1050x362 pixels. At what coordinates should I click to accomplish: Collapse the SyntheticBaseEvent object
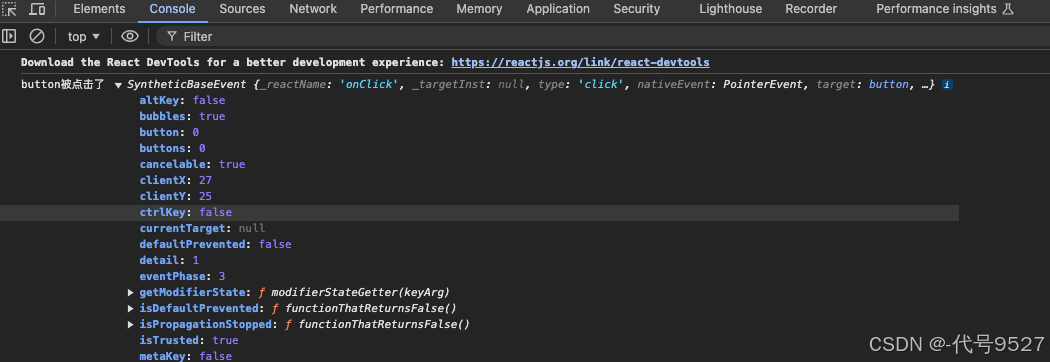(118, 85)
